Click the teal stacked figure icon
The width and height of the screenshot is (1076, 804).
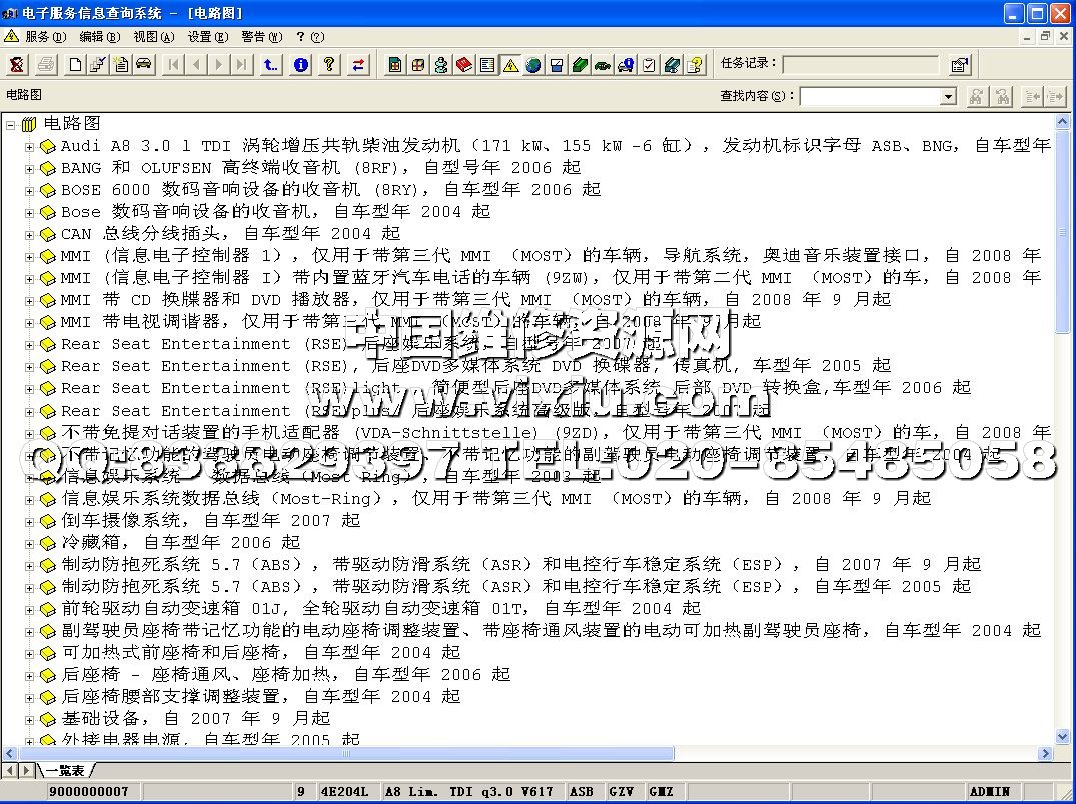coord(441,65)
